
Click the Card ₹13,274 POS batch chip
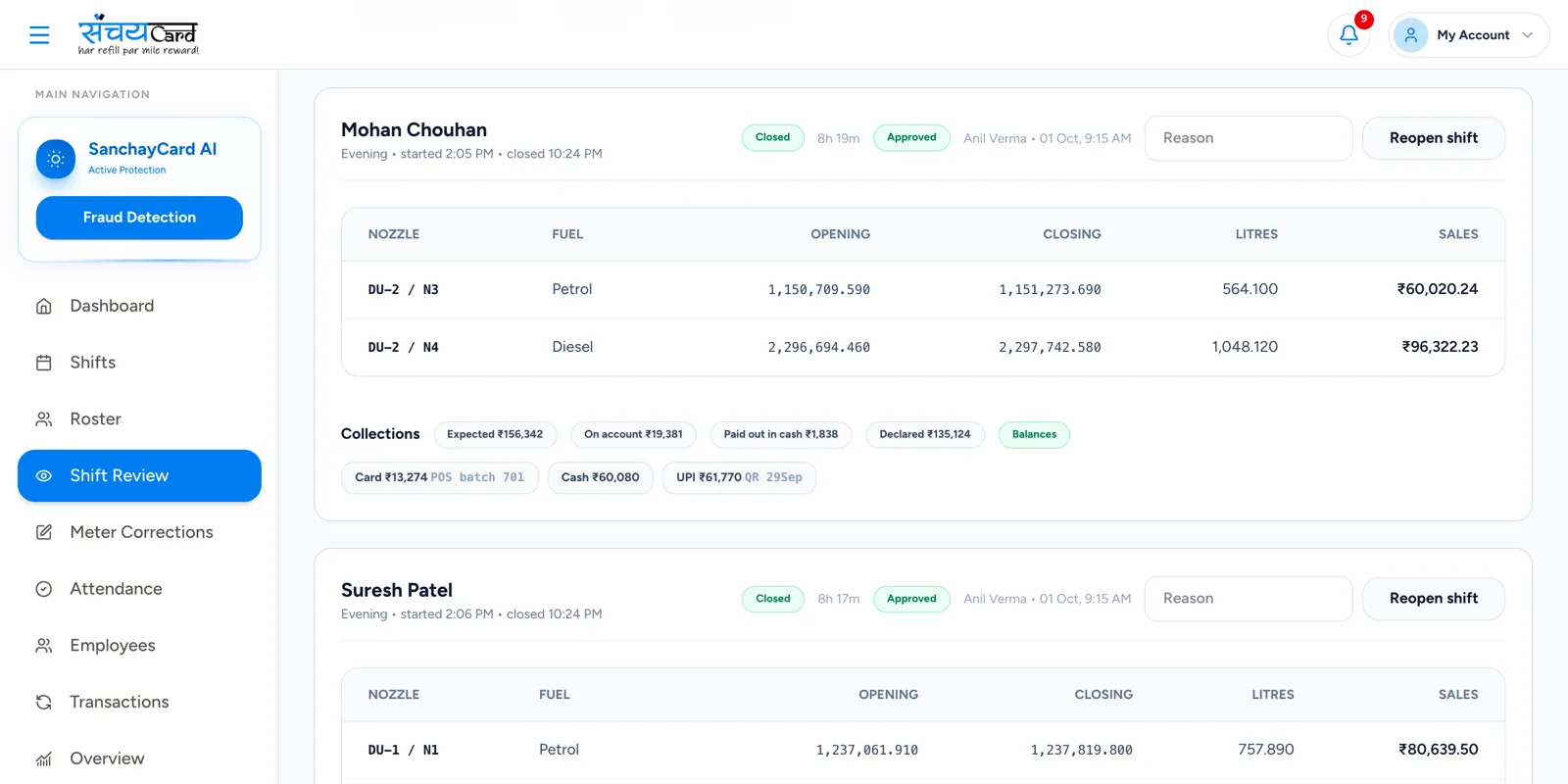point(440,477)
